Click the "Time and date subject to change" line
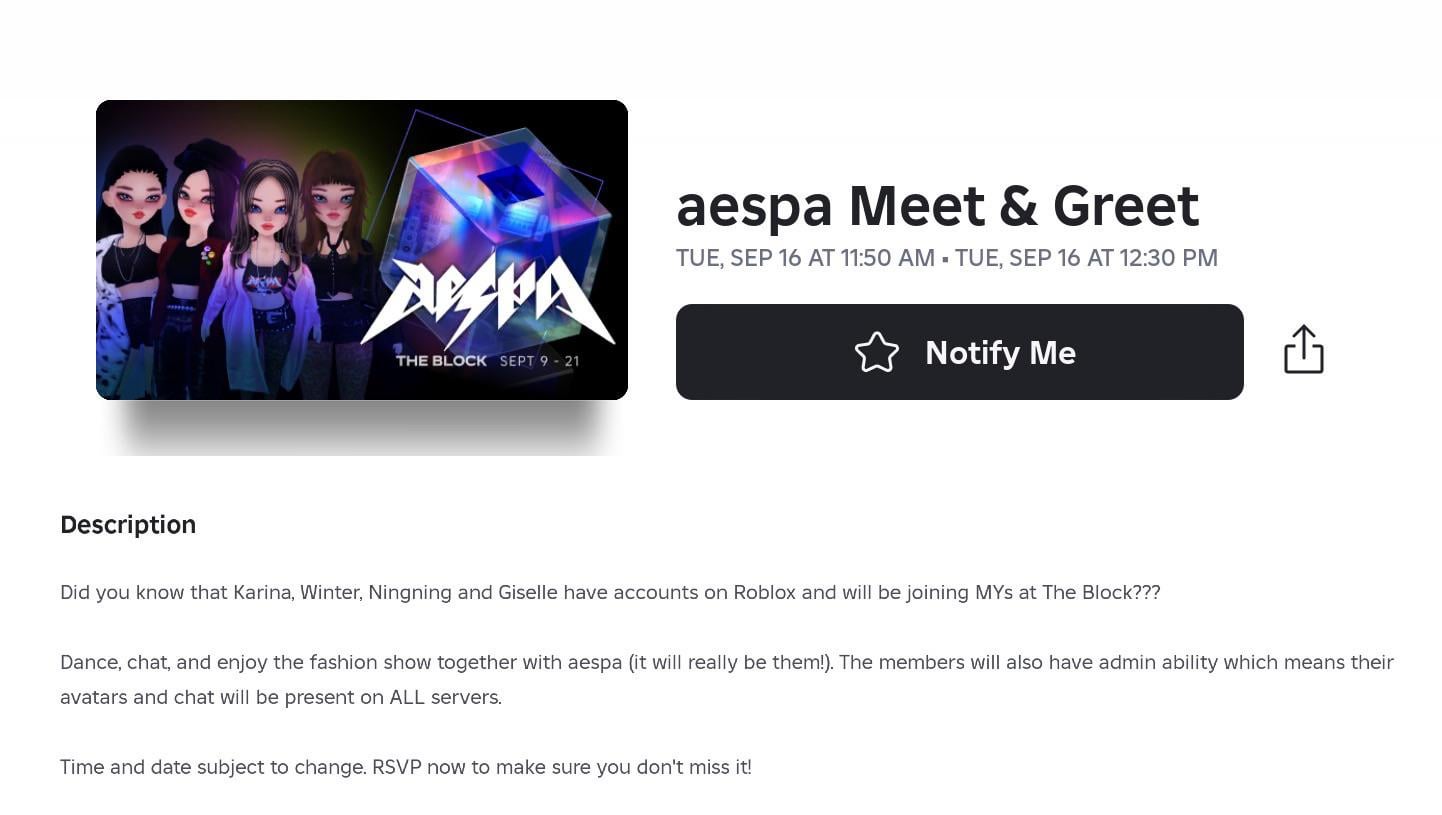Image resolution: width=1442 pixels, height=815 pixels. [212, 767]
